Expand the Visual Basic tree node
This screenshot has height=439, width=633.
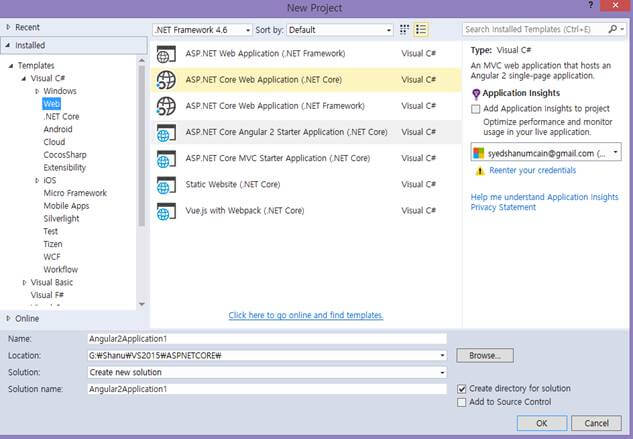[x=24, y=283]
